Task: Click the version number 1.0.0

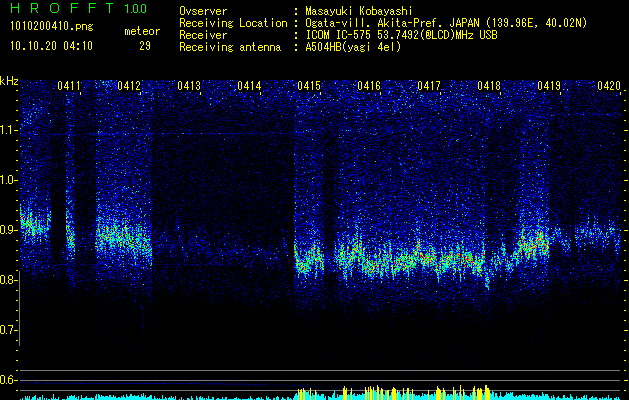Action: pos(135,8)
